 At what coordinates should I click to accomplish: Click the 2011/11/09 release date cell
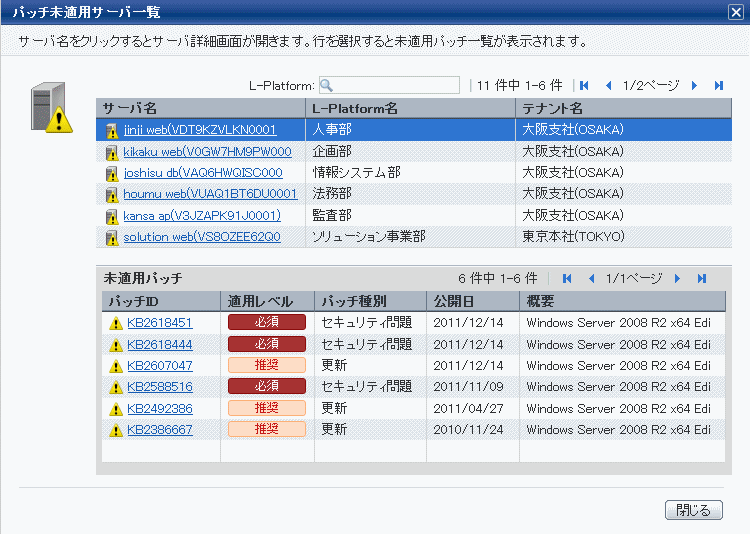[x=473, y=387]
